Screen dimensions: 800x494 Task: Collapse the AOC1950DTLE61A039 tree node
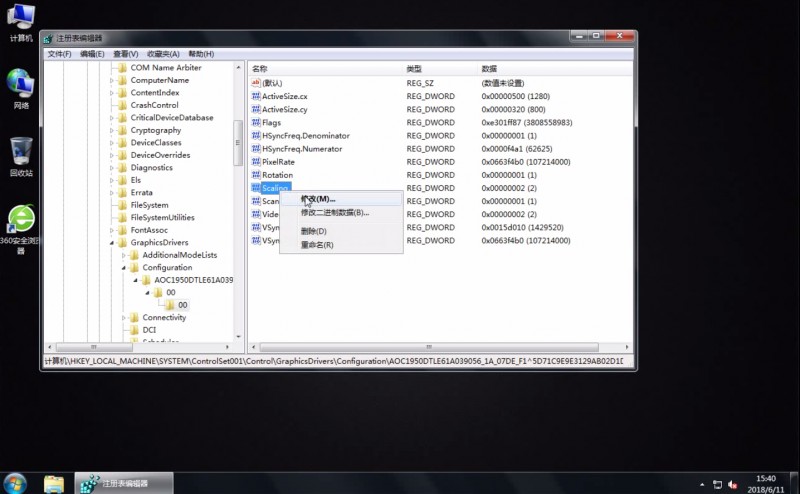click(x=136, y=280)
